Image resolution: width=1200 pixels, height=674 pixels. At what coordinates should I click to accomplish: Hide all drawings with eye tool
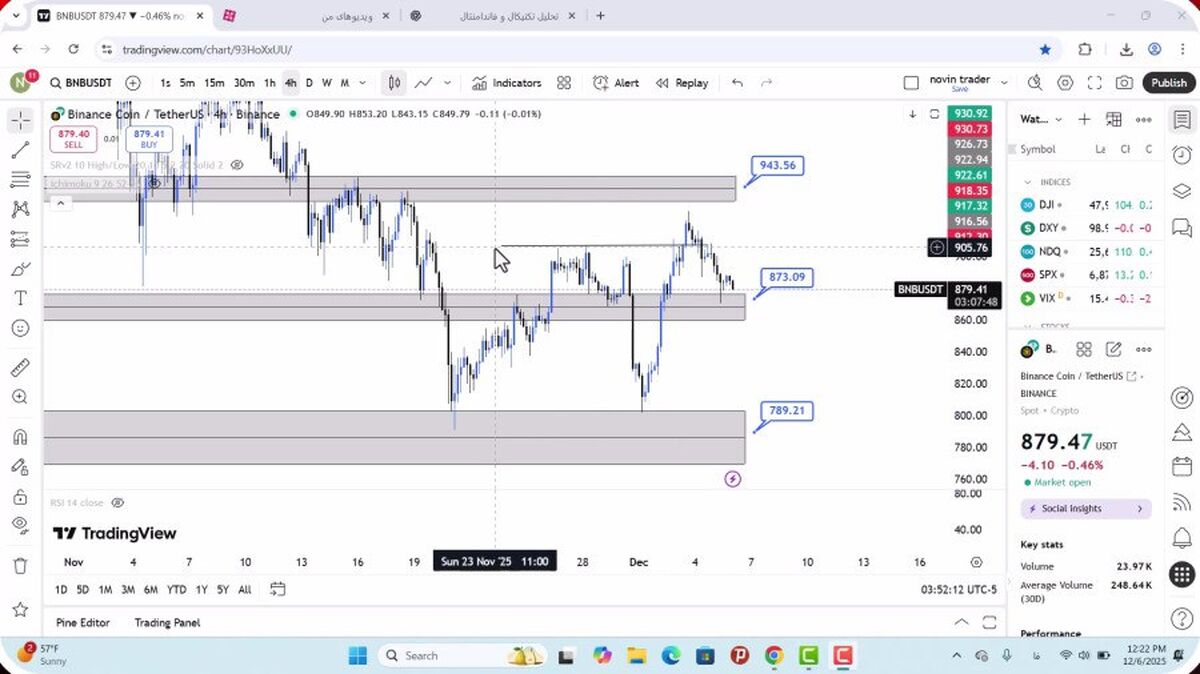pyautogui.click(x=20, y=525)
